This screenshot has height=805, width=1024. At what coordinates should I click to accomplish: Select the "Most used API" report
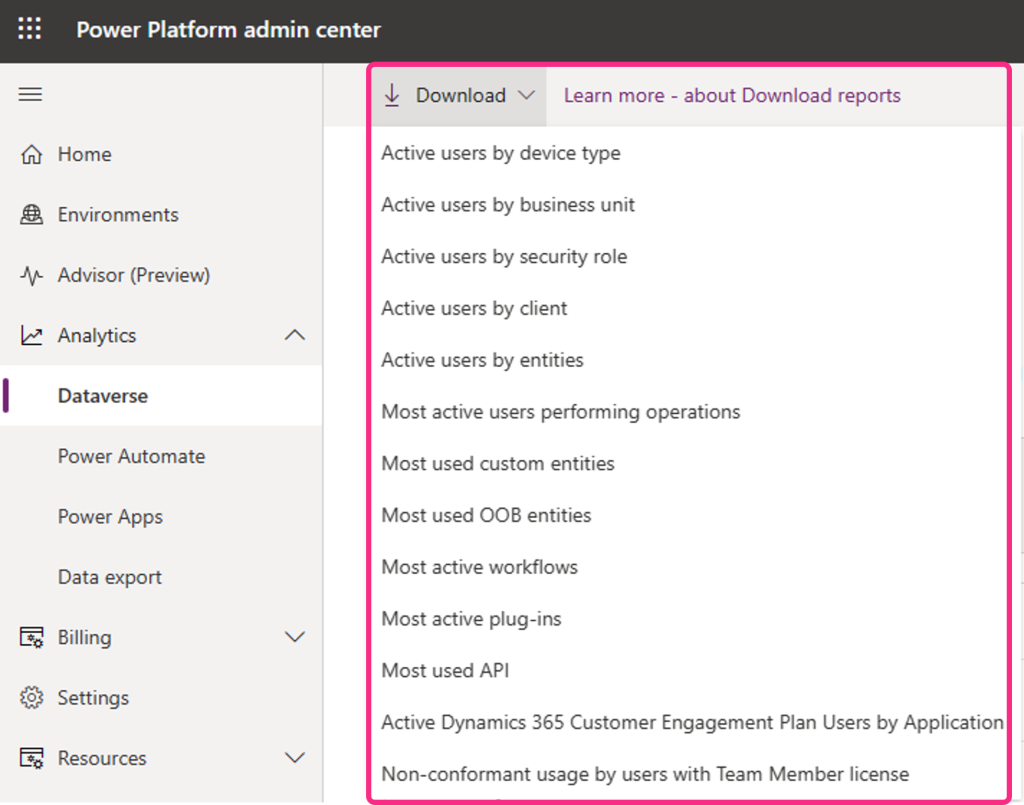[444, 670]
